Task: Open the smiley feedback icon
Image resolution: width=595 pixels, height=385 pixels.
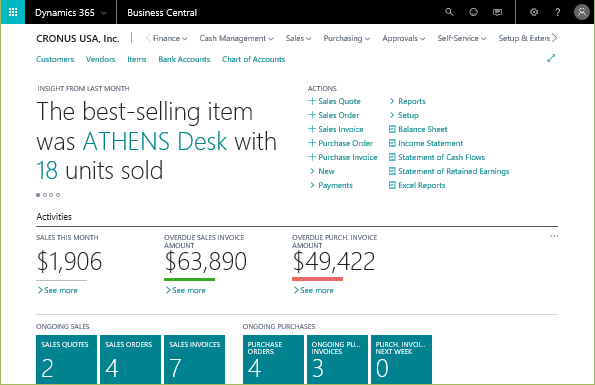Action: click(x=473, y=12)
